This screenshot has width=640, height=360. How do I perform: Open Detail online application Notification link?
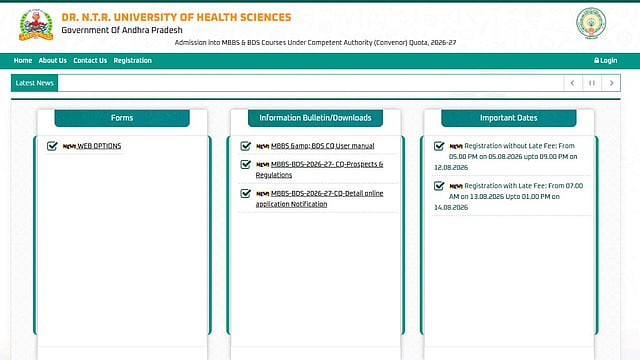(320, 198)
